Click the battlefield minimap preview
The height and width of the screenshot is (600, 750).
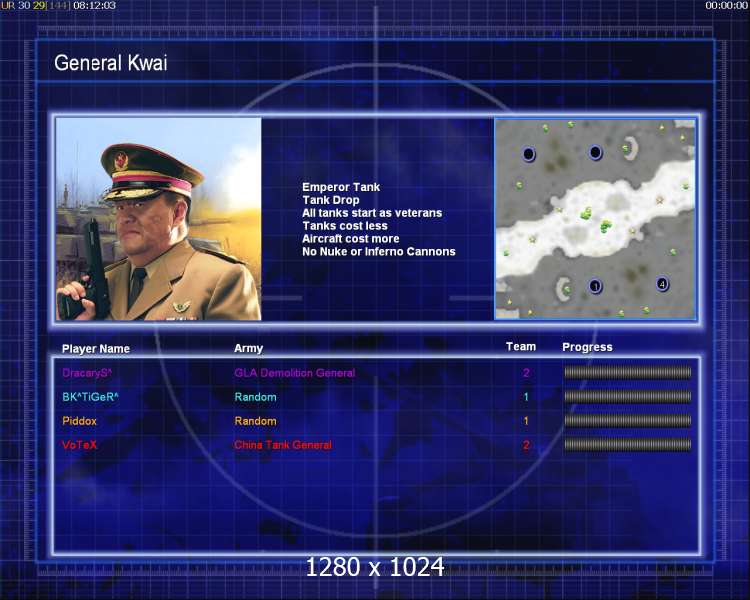point(596,219)
